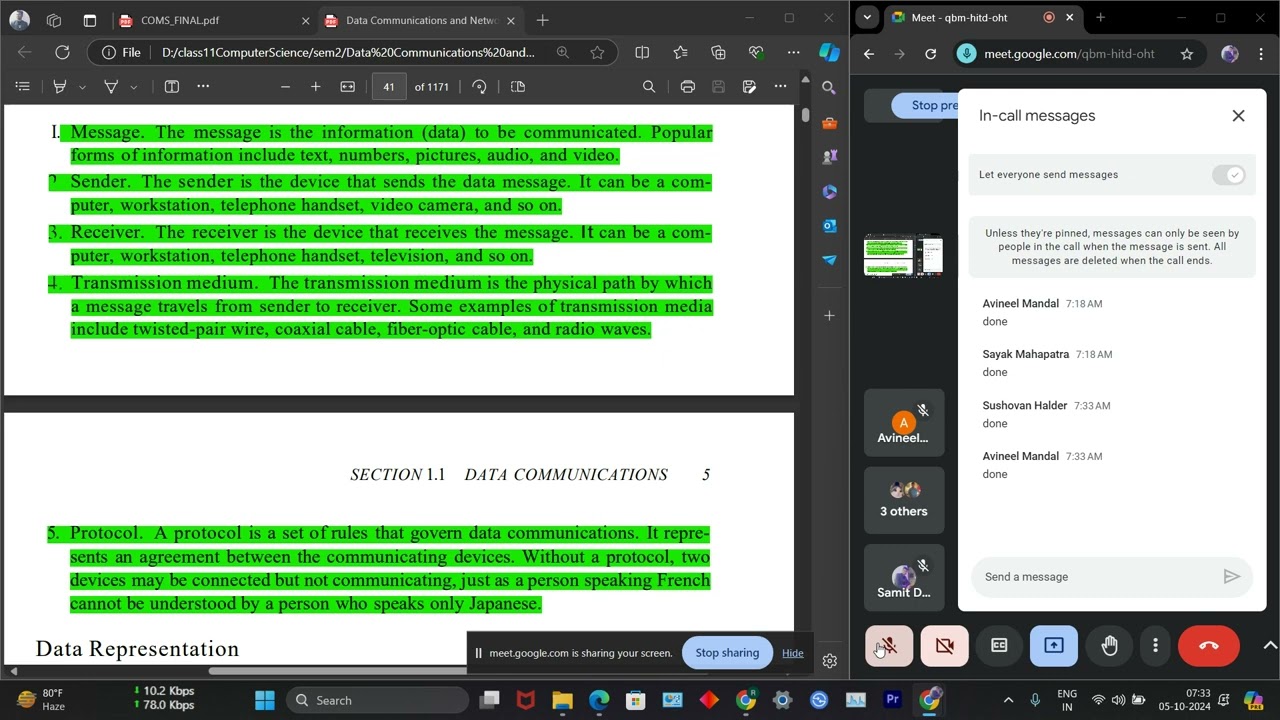Click the page number field showing 41
The image size is (1280, 720).
coord(389,87)
